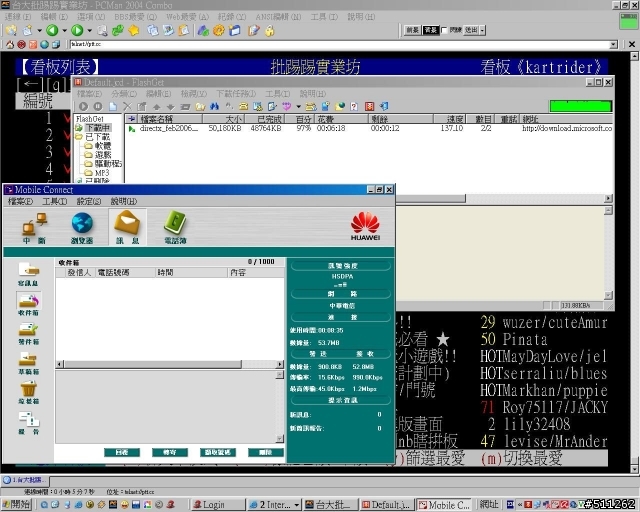Click the 前景 foreground color button in PCMan

pos(412,30)
